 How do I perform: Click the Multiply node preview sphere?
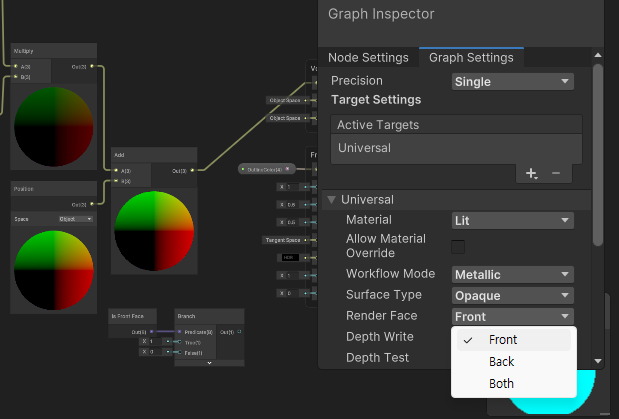(x=54, y=127)
